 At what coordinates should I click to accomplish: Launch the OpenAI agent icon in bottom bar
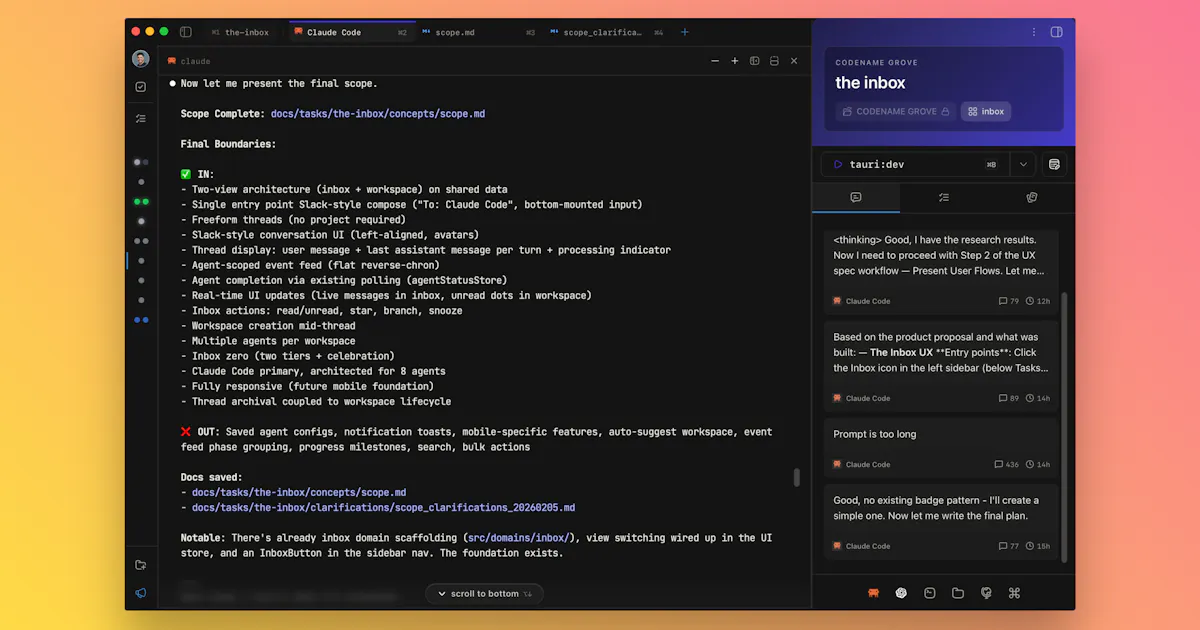tap(901, 593)
